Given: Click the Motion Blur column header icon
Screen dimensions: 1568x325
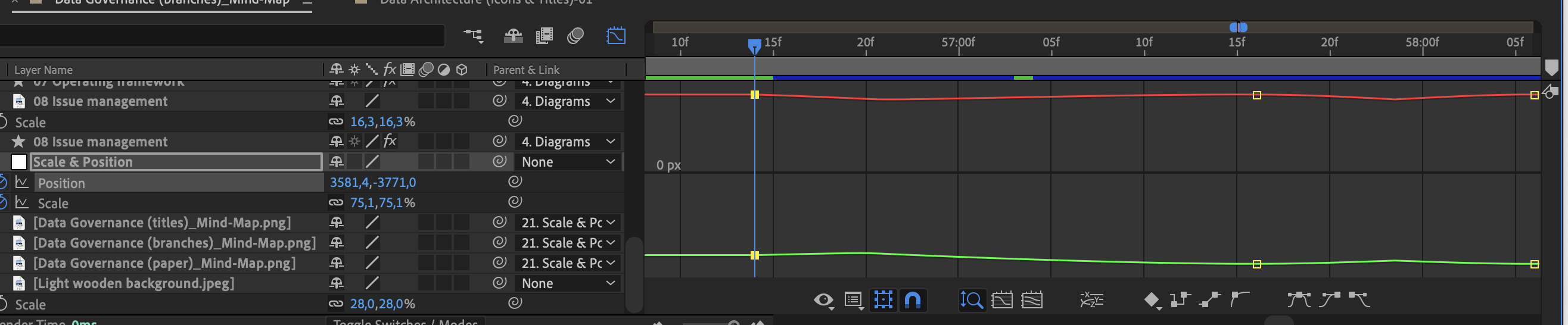Looking at the screenshot, I should click(426, 70).
